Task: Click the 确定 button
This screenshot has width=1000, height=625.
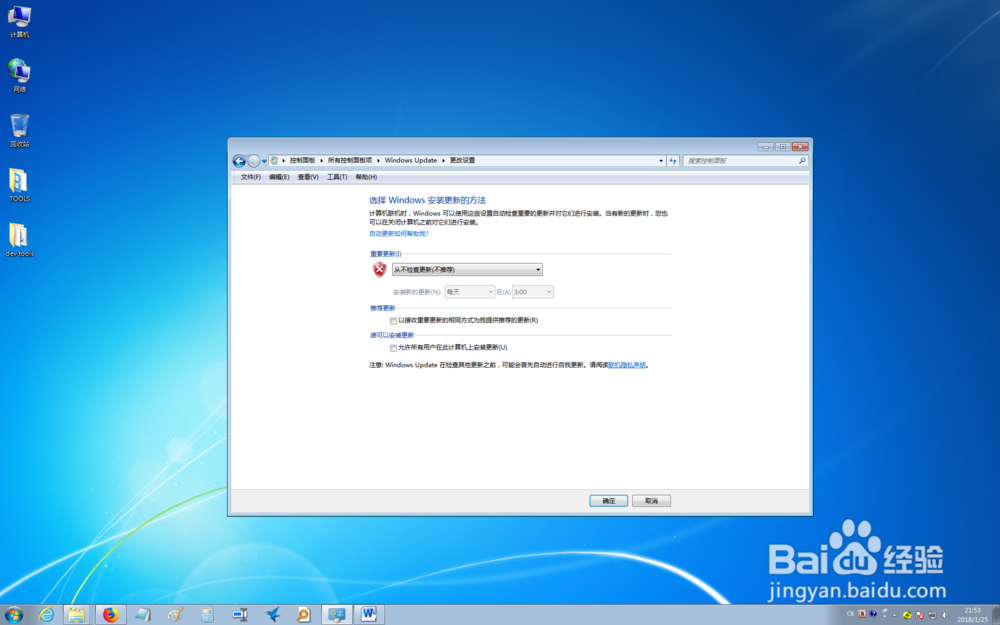Action: [x=608, y=501]
